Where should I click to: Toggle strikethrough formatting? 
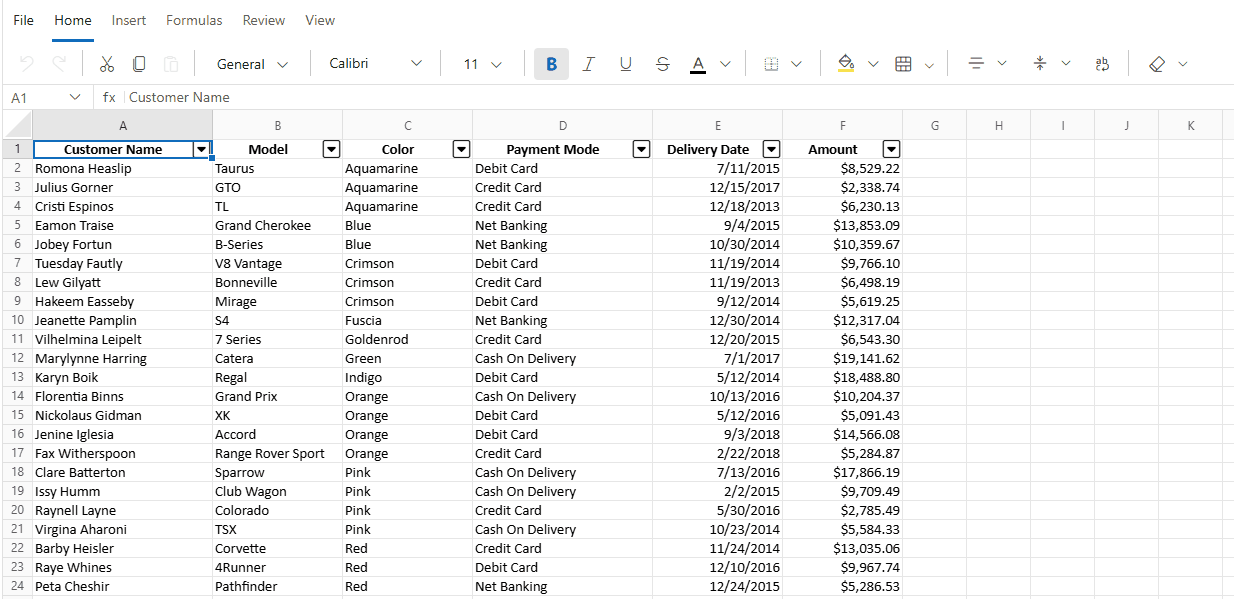point(662,63)
